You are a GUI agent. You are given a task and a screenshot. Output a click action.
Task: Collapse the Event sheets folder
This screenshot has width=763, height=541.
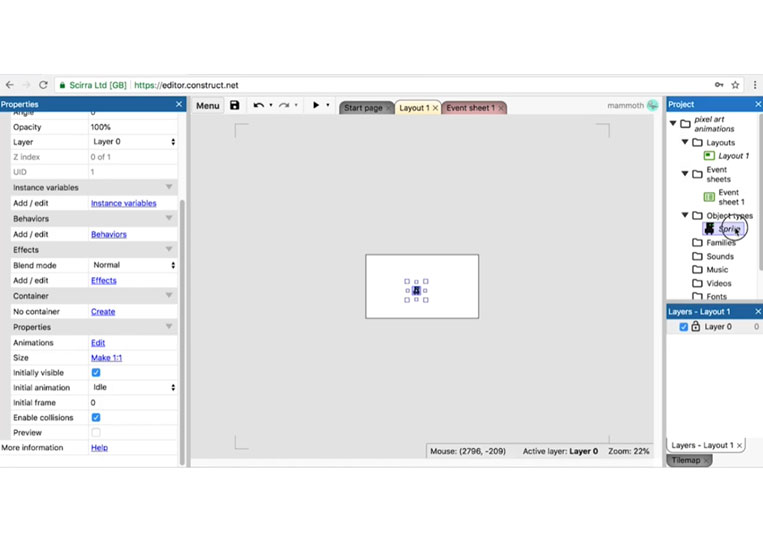point(685,173)
